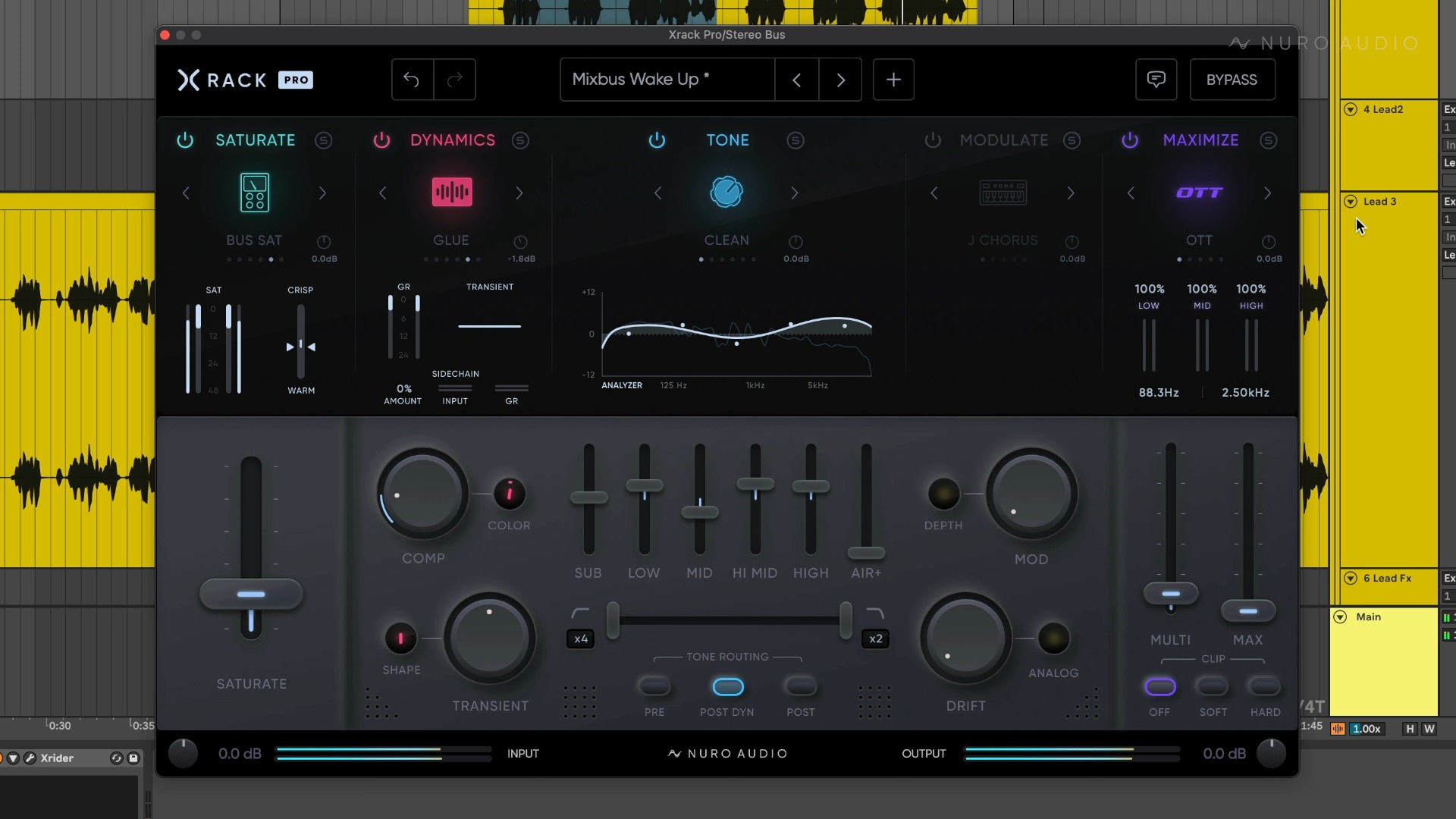The image size is (1456, 819).
Task: Click the ANALYZER label
Action: [x=622, y=385]
